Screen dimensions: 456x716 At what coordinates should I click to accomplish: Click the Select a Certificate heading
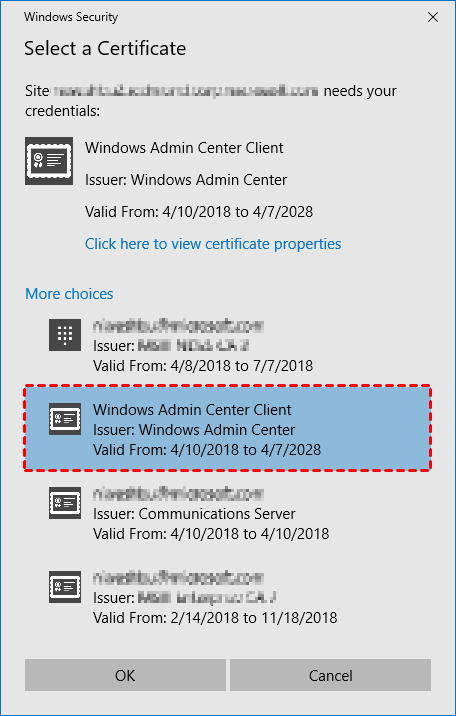pyautogui.click(x=105, y=48)
